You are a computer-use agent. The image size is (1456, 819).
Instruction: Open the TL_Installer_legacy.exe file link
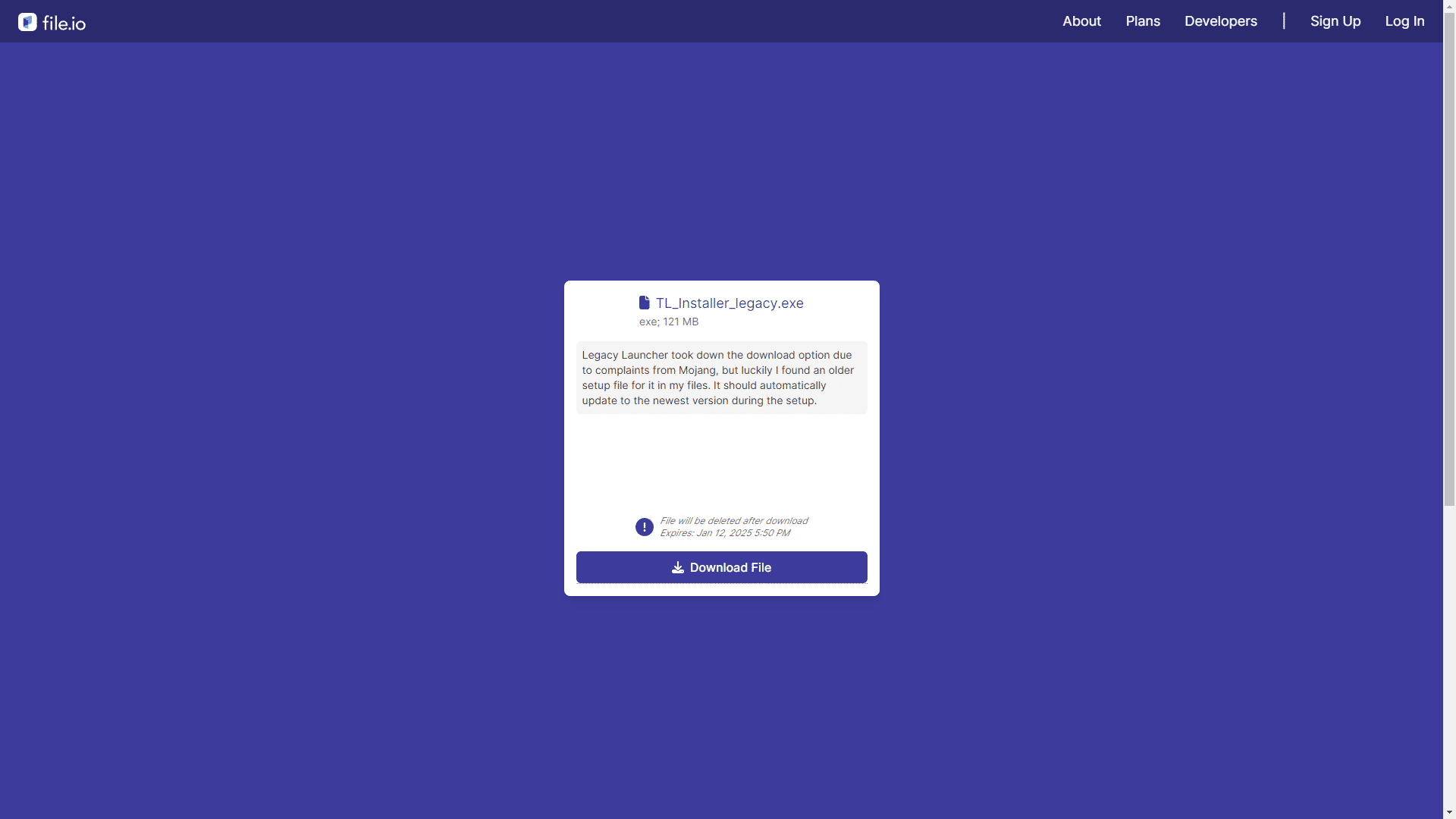[730, 303]
